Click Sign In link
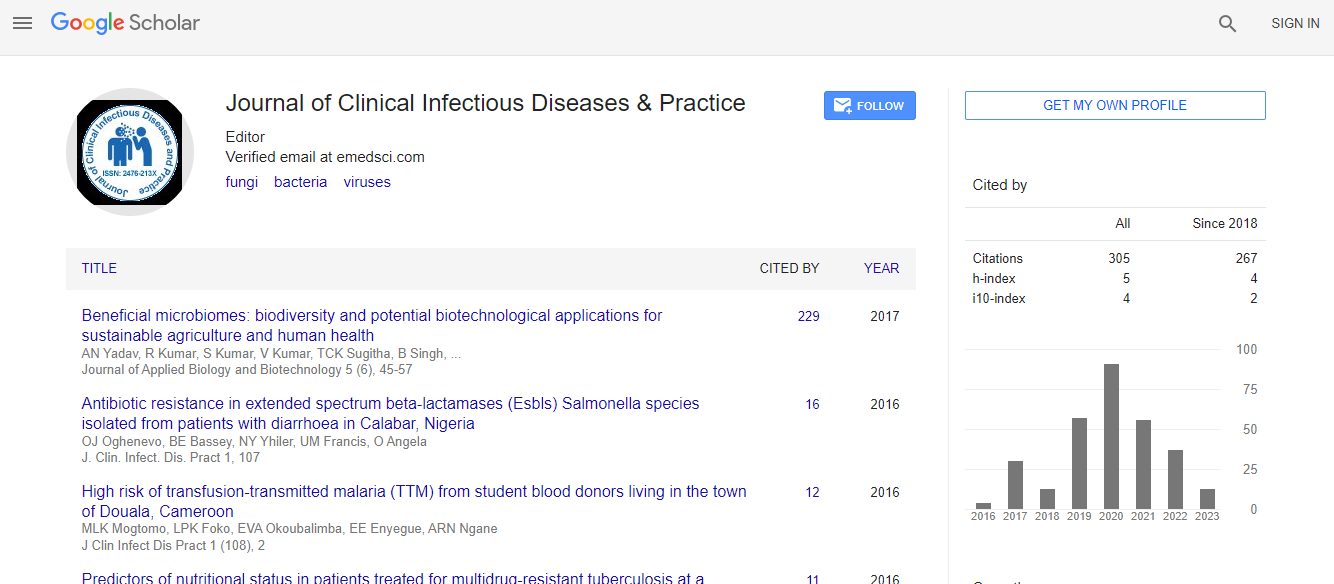1334x584 pixels. tap(1295, 23)
